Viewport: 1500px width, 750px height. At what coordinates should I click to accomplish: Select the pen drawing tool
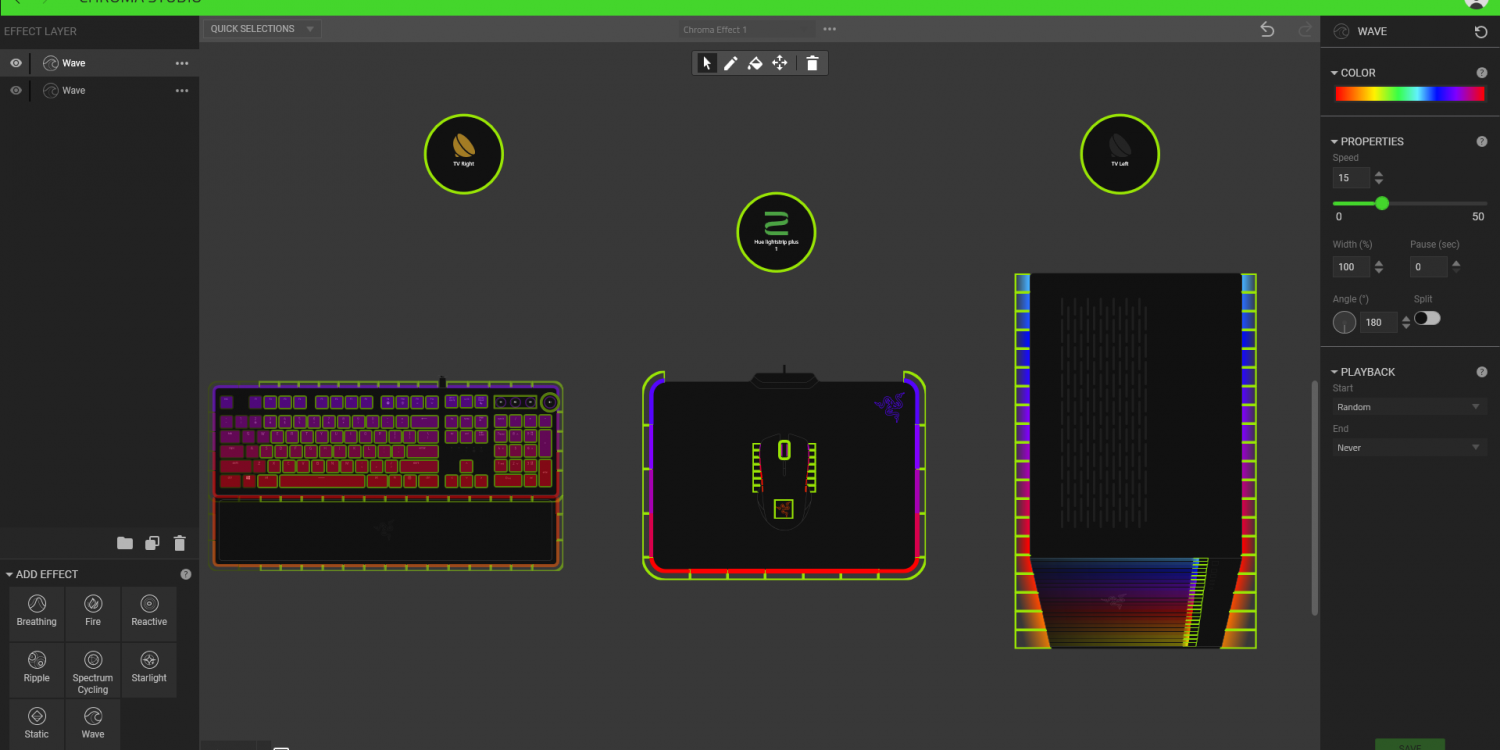click(731, 63)
